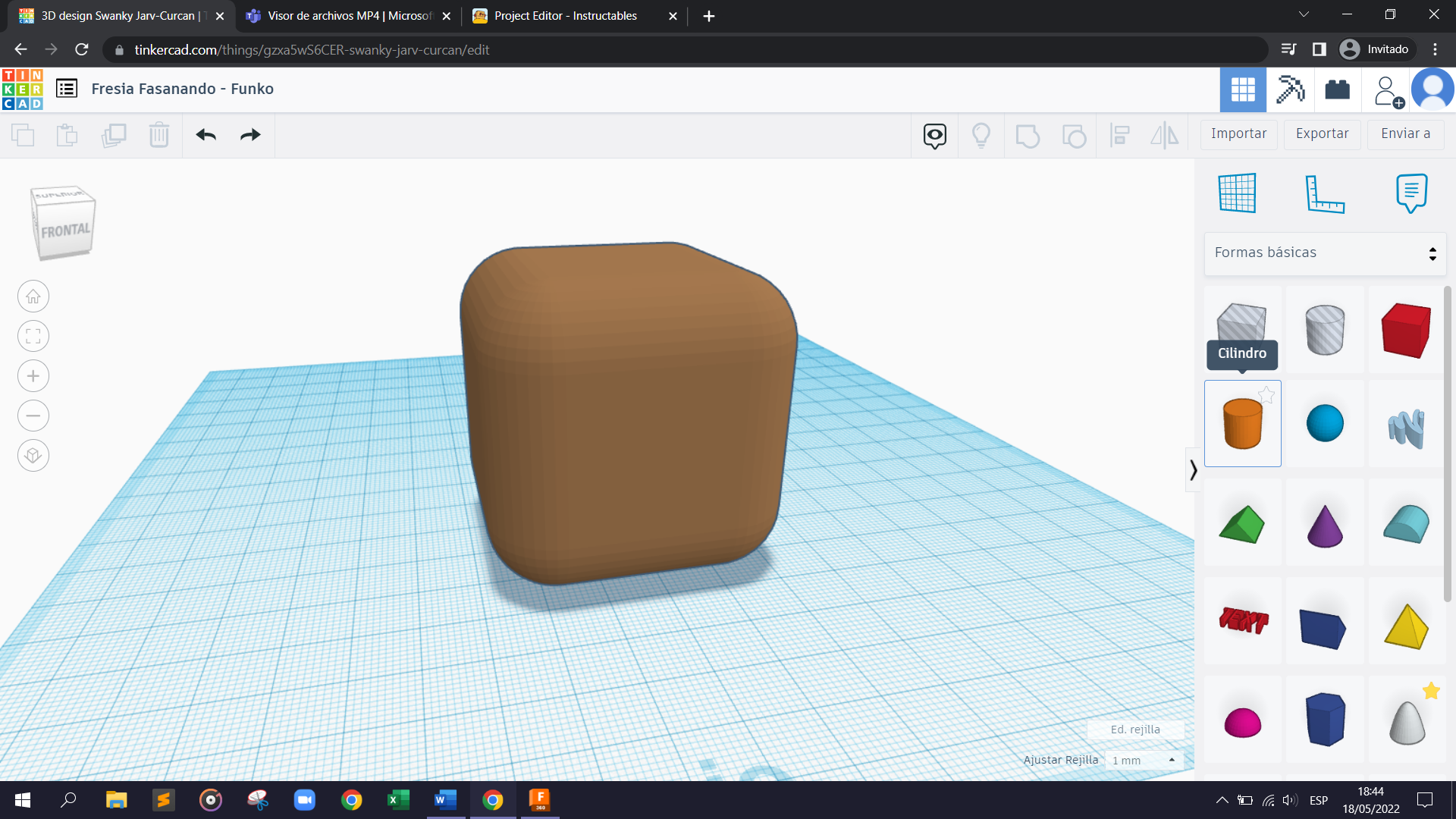
Task: Open the Workplane tool icon
Action: 1237,193
